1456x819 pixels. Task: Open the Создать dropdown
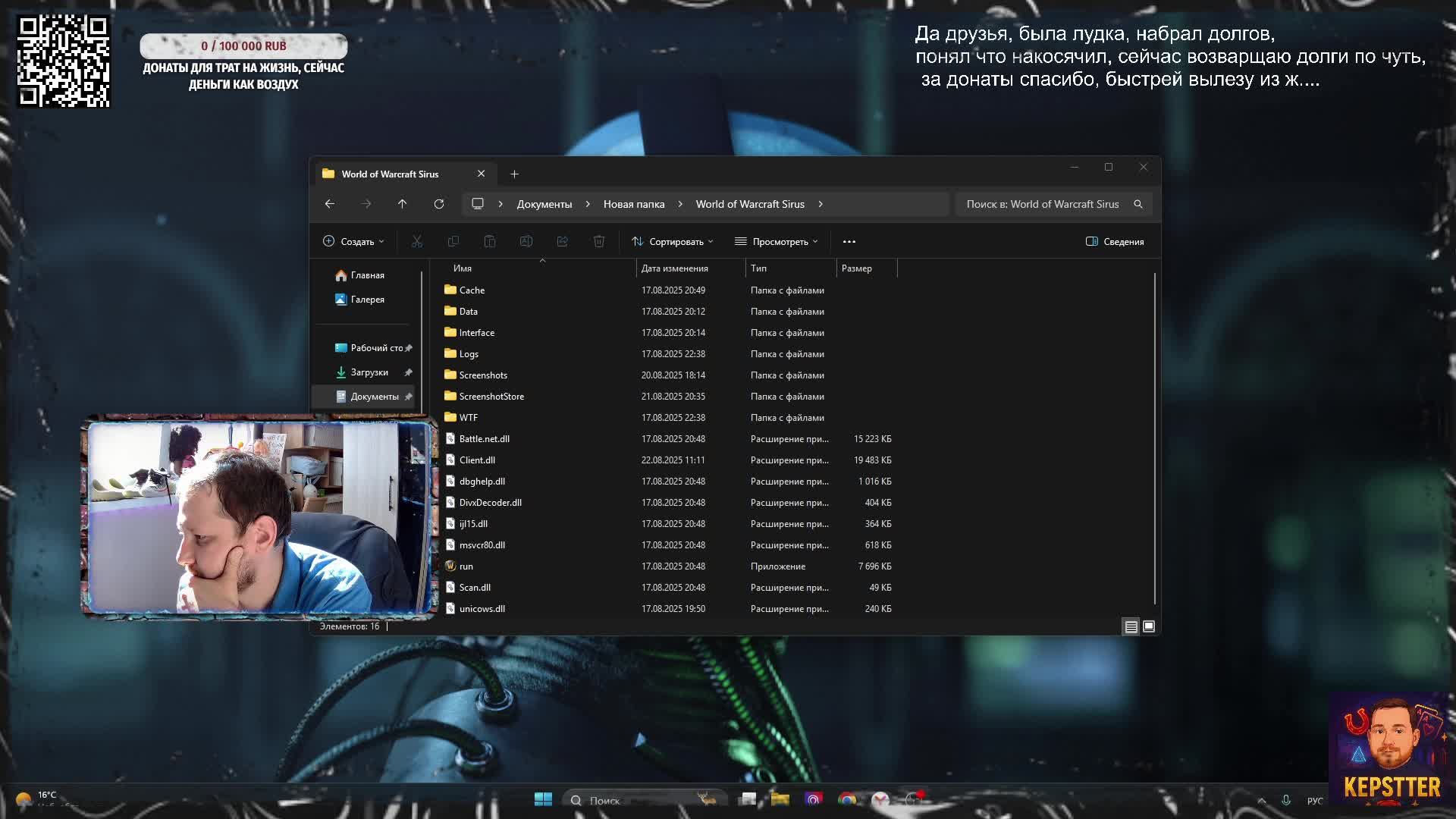(353, 241)
